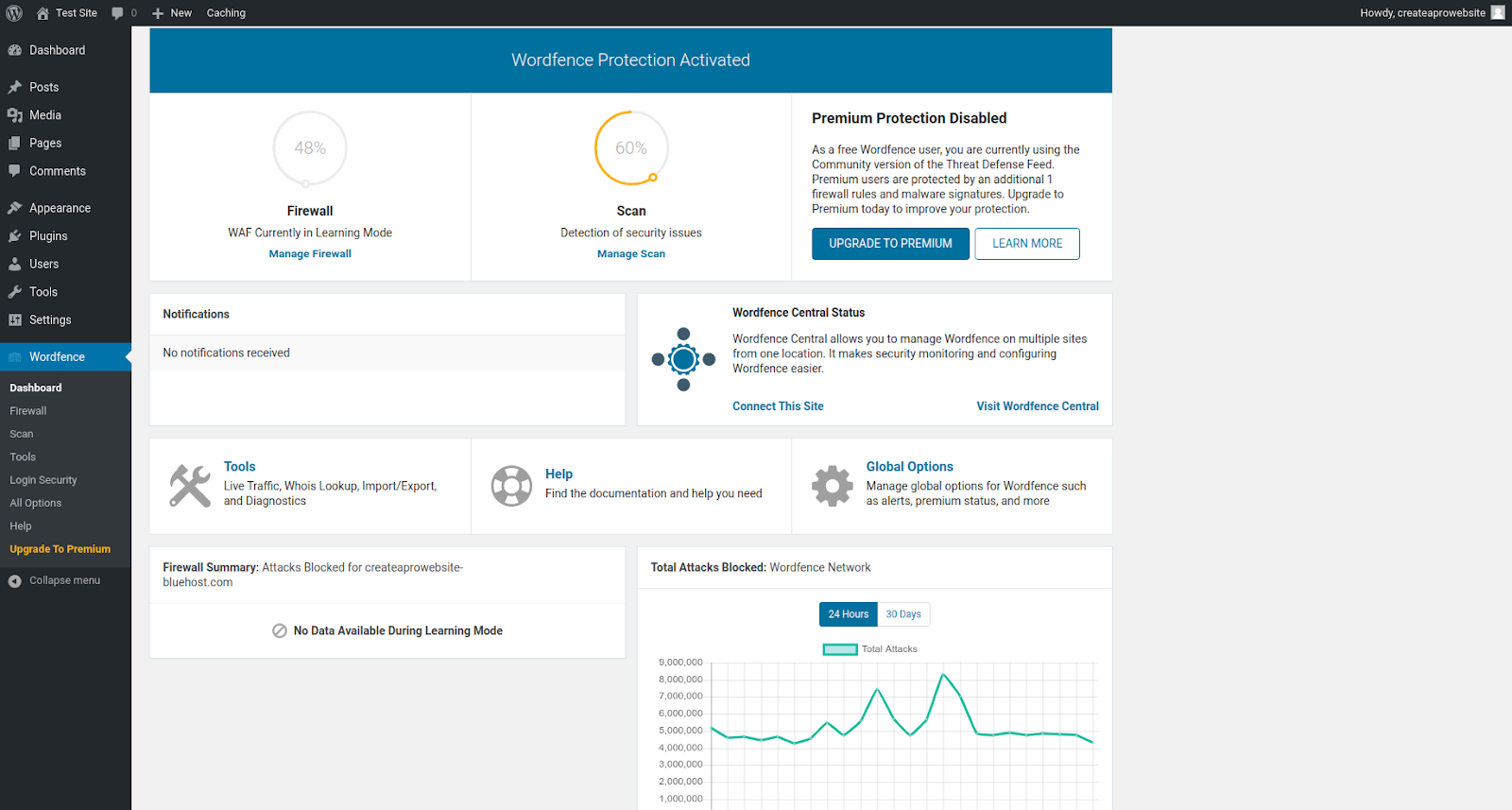
Task: Click the Global Options gear icon
Action: tap(833, 486)
